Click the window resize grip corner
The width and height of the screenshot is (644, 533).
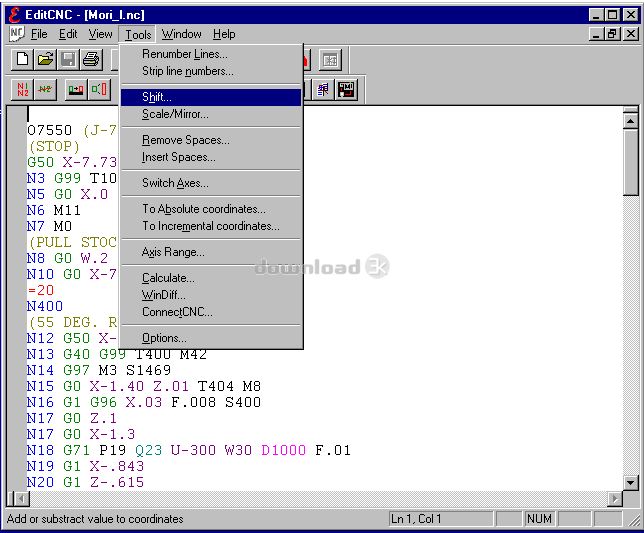(x=633, y=521)
